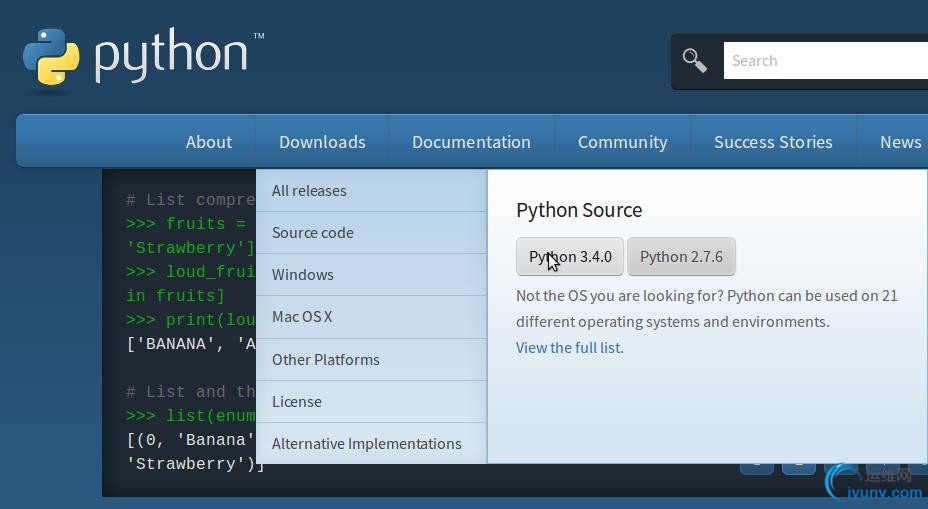Viewport: 928px width, 509px height.
Task: Open the License entry
Action: 371,401
